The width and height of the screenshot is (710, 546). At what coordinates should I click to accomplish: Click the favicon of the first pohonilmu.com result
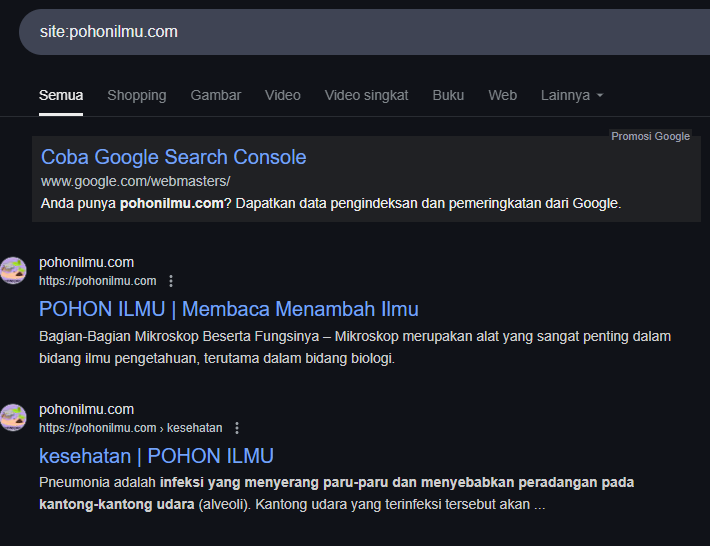(13, 271)
